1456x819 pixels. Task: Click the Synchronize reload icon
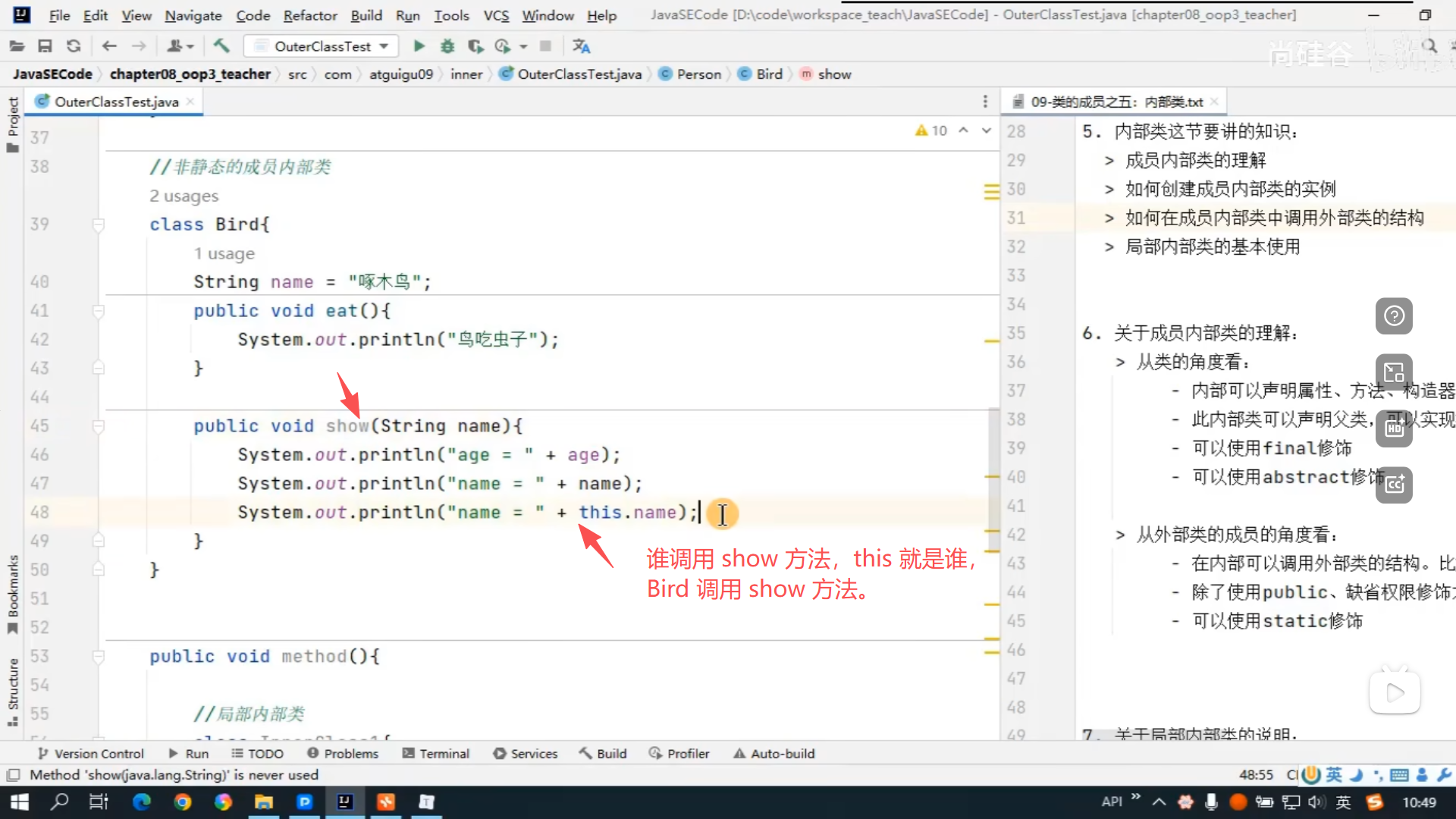tap(74, 46)
